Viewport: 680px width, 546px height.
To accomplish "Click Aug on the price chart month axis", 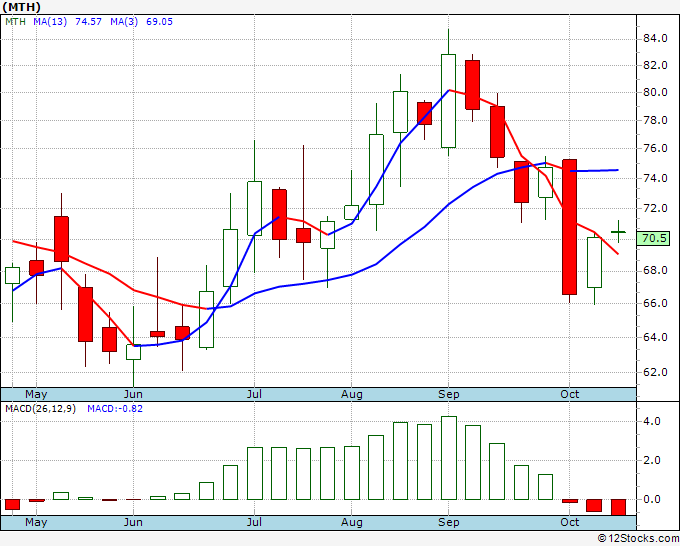I will (x=352, y=394).
